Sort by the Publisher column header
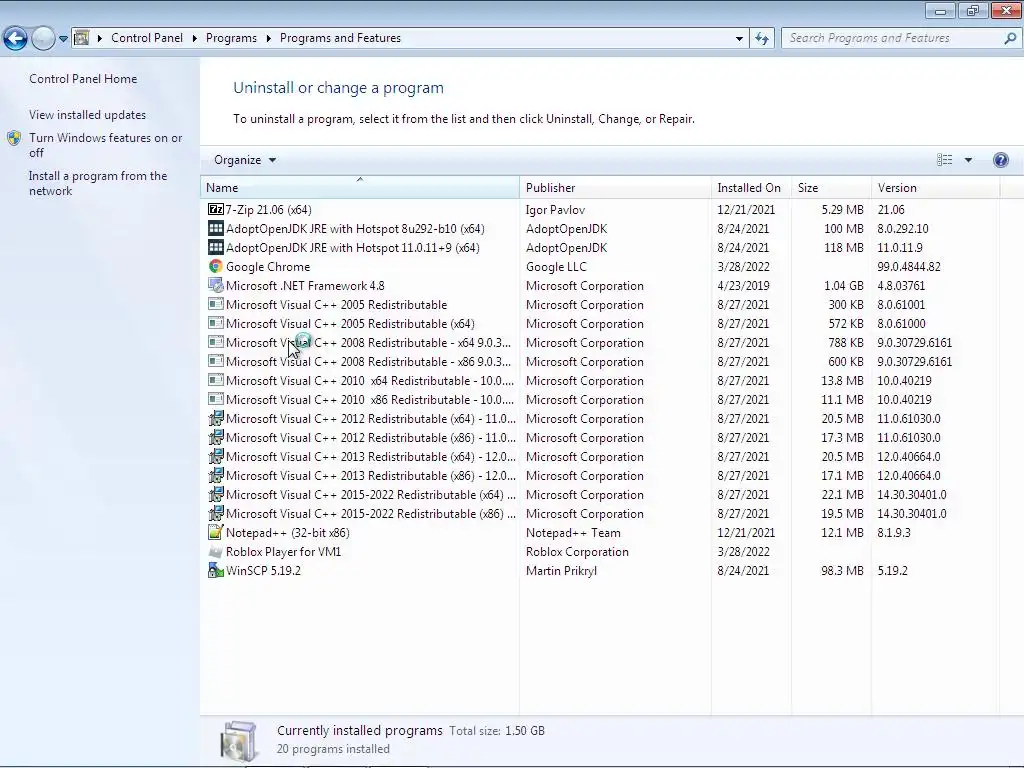 (x=615, y=187)
